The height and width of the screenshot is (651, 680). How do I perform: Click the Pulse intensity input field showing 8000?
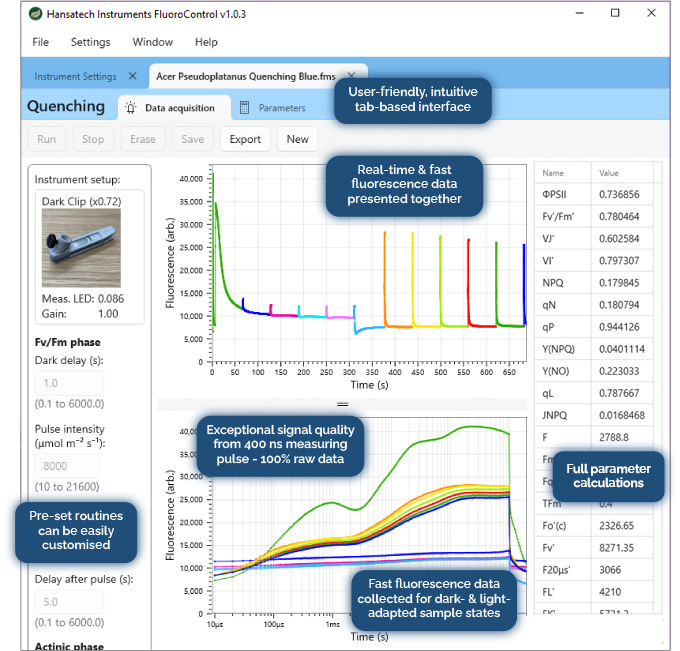pyautogui.click(x=67, y=466)
